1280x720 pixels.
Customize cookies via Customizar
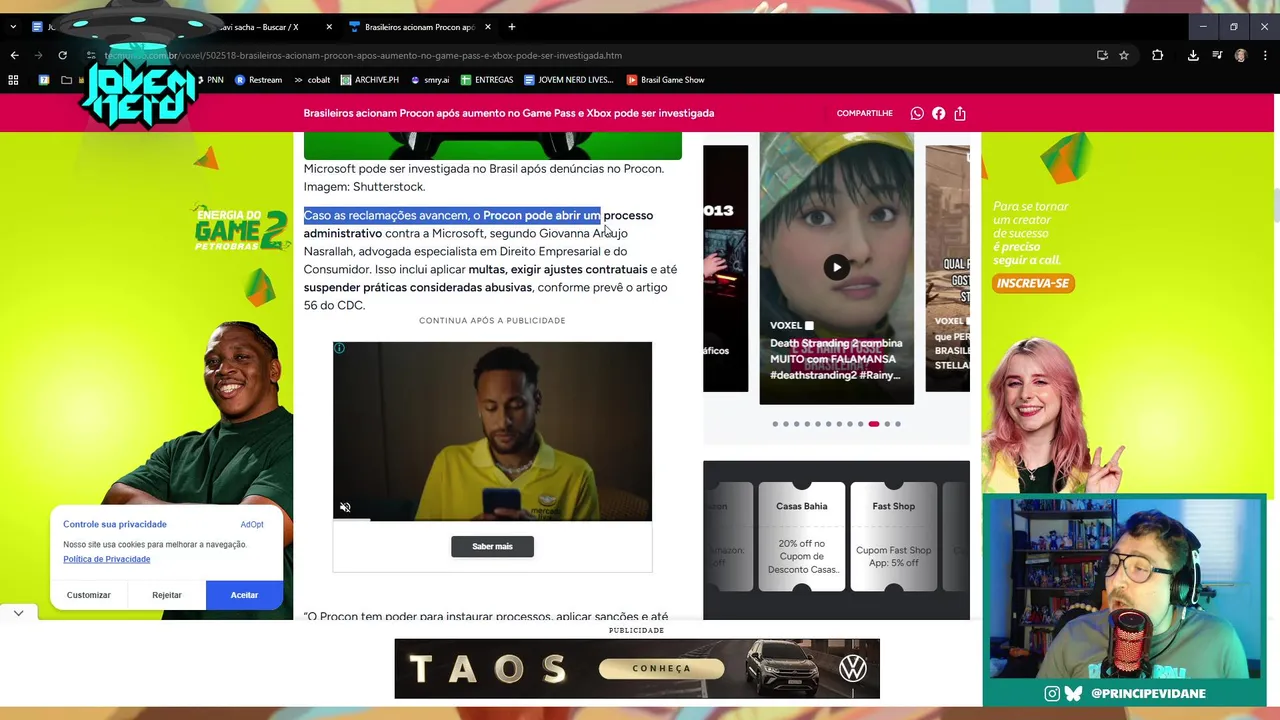tap(89, 595)
